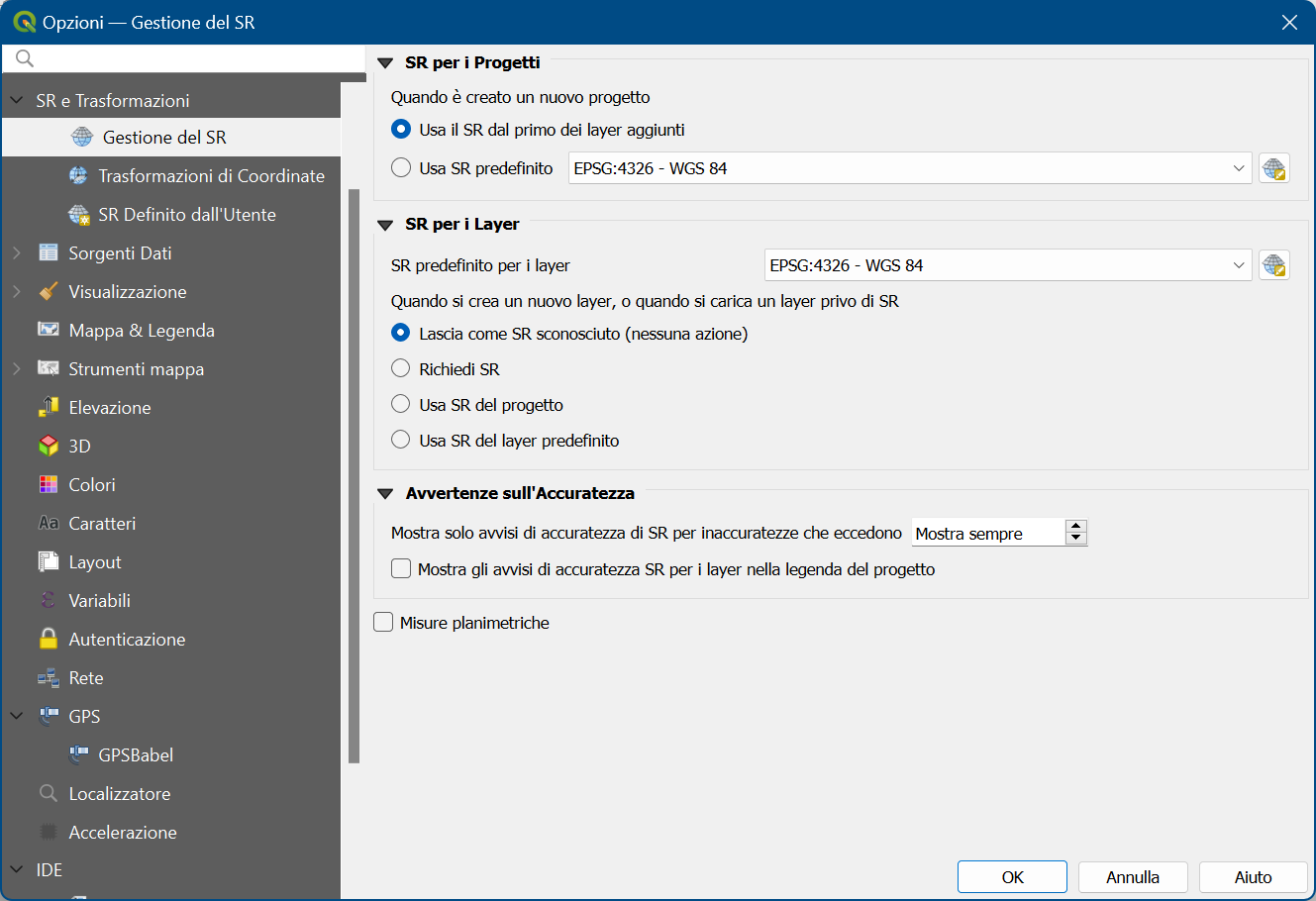
Task: Open project default SR dropdown EPSG:4326
Action: tap(911, 168)
